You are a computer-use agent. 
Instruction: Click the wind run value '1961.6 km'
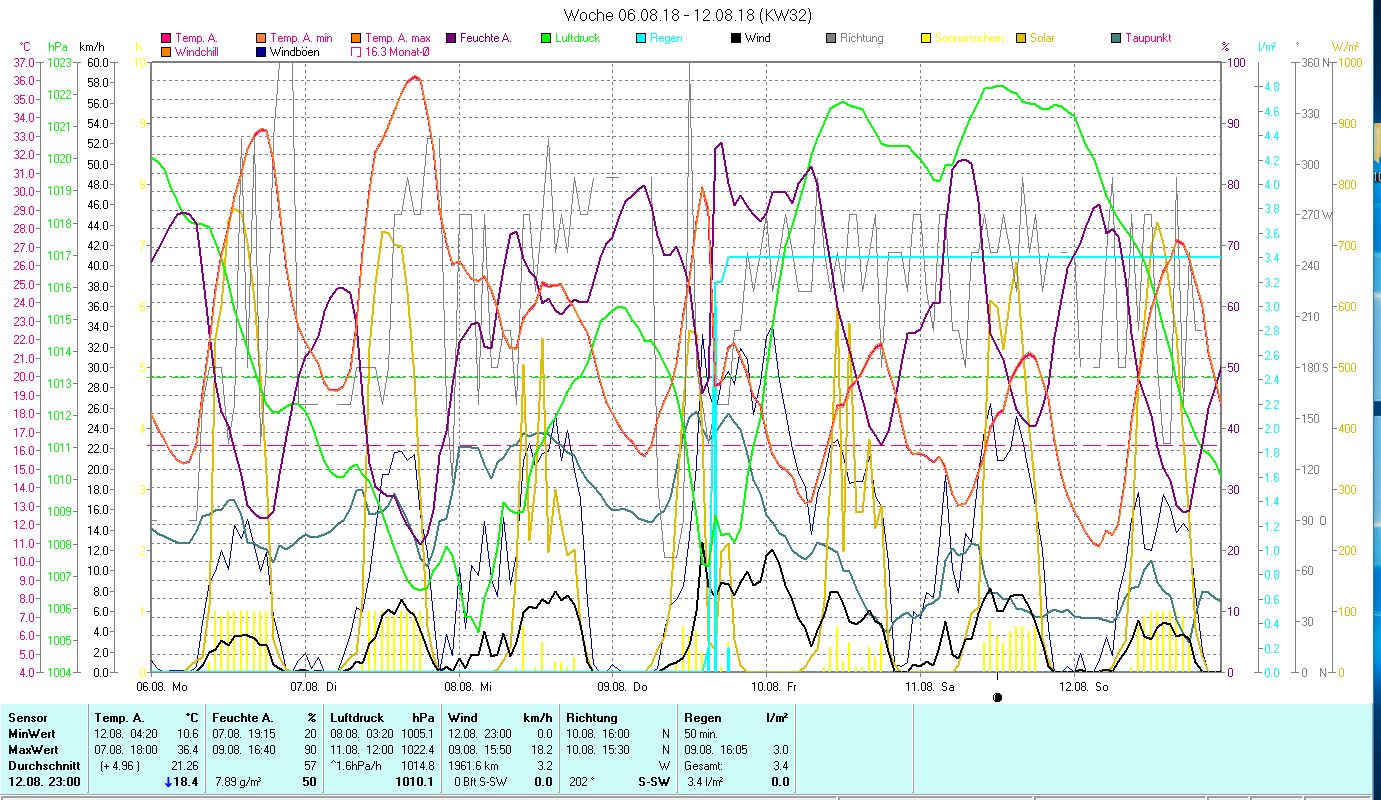(473, 766)
